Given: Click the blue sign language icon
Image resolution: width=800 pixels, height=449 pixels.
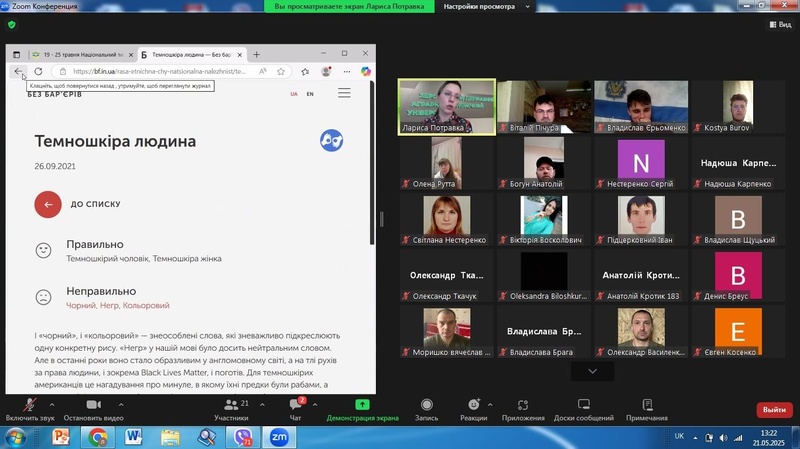Looking at the screenshot, I should click(x=332, y=140).
